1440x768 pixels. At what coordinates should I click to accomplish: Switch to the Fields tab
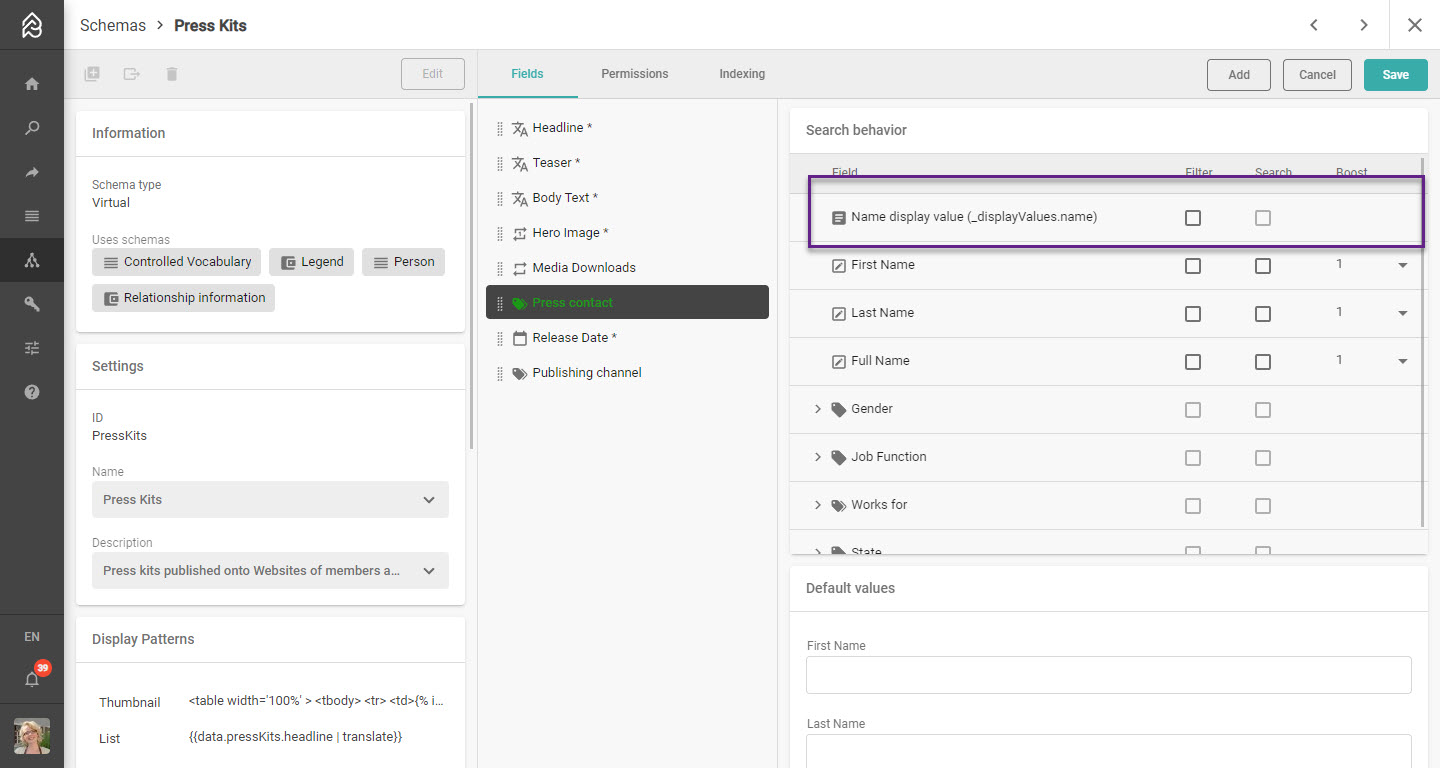tap(527, 74)
